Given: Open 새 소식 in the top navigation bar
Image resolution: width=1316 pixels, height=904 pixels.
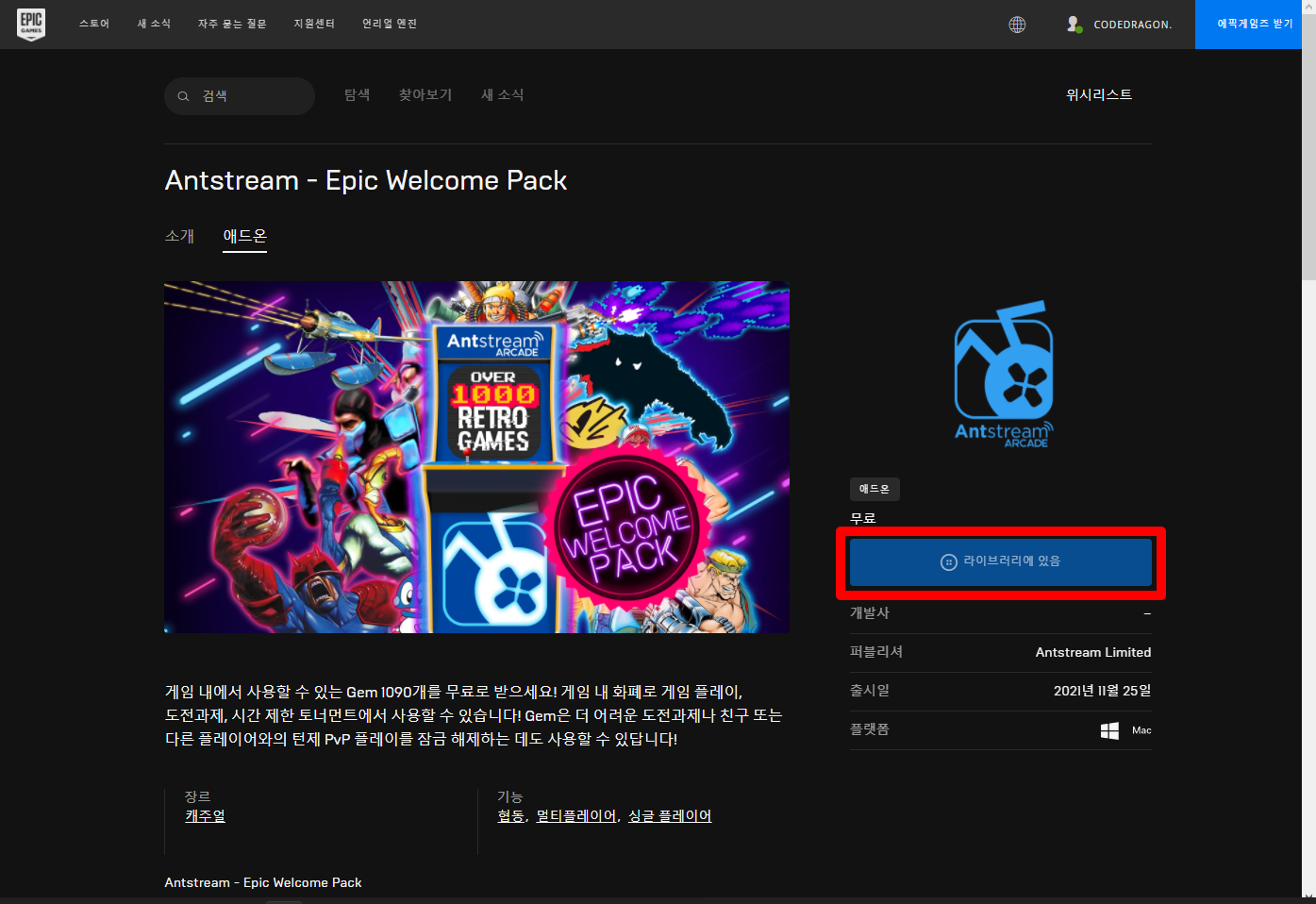Looking at the screenshot, I should point(154,24).
